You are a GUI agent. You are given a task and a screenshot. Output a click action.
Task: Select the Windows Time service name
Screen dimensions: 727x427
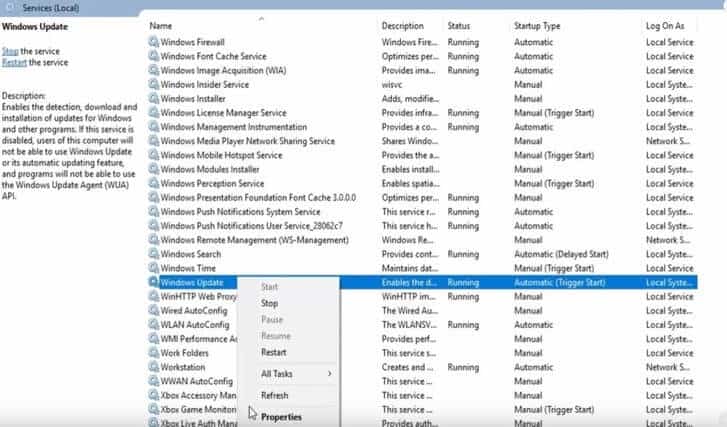(x=188, y=268)
